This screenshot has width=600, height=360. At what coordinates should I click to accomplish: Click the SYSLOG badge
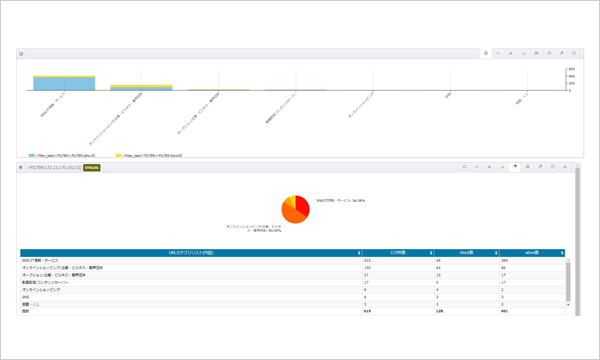tap(92, 168)
